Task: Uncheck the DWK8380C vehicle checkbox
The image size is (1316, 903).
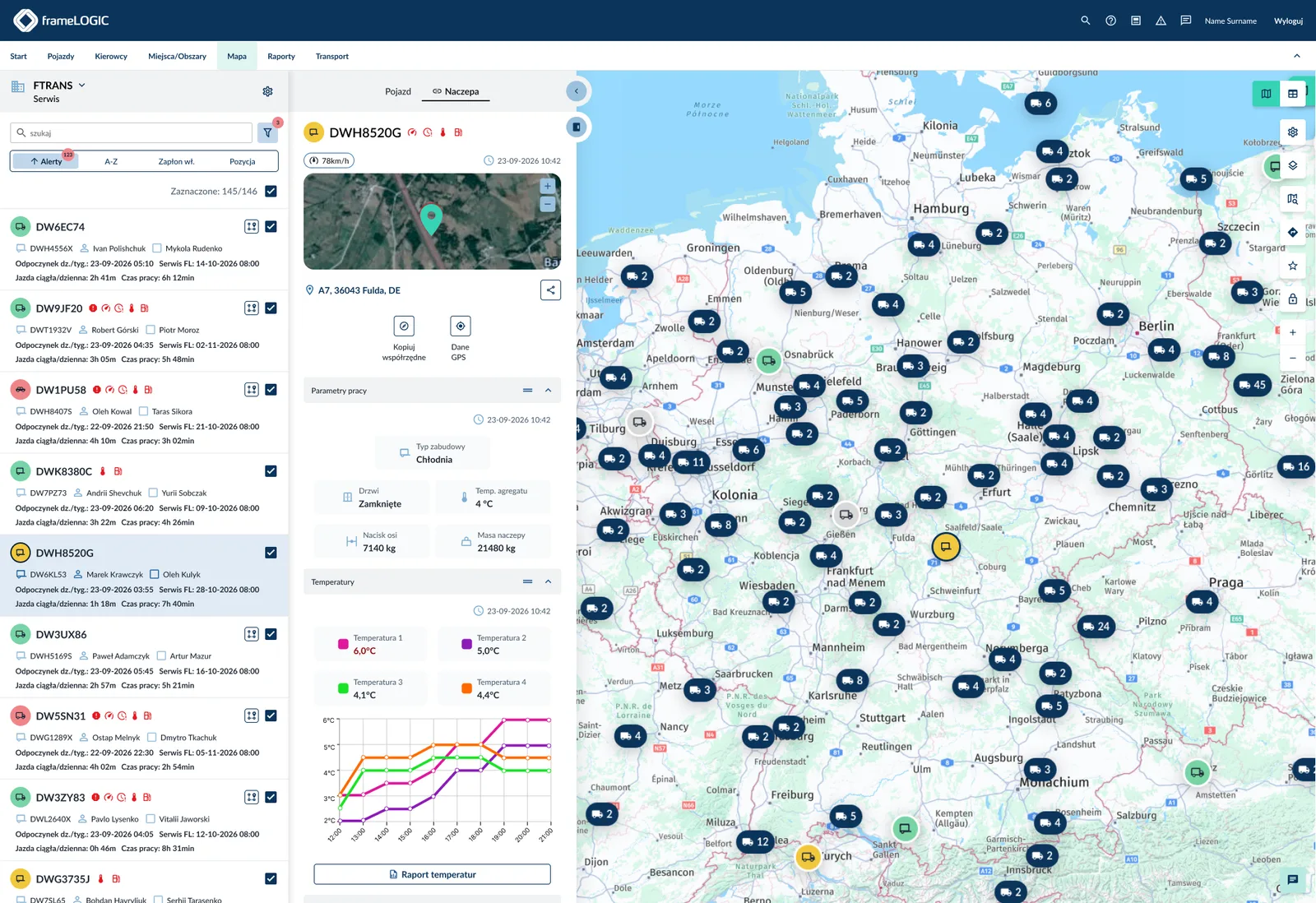Action: 271,471
